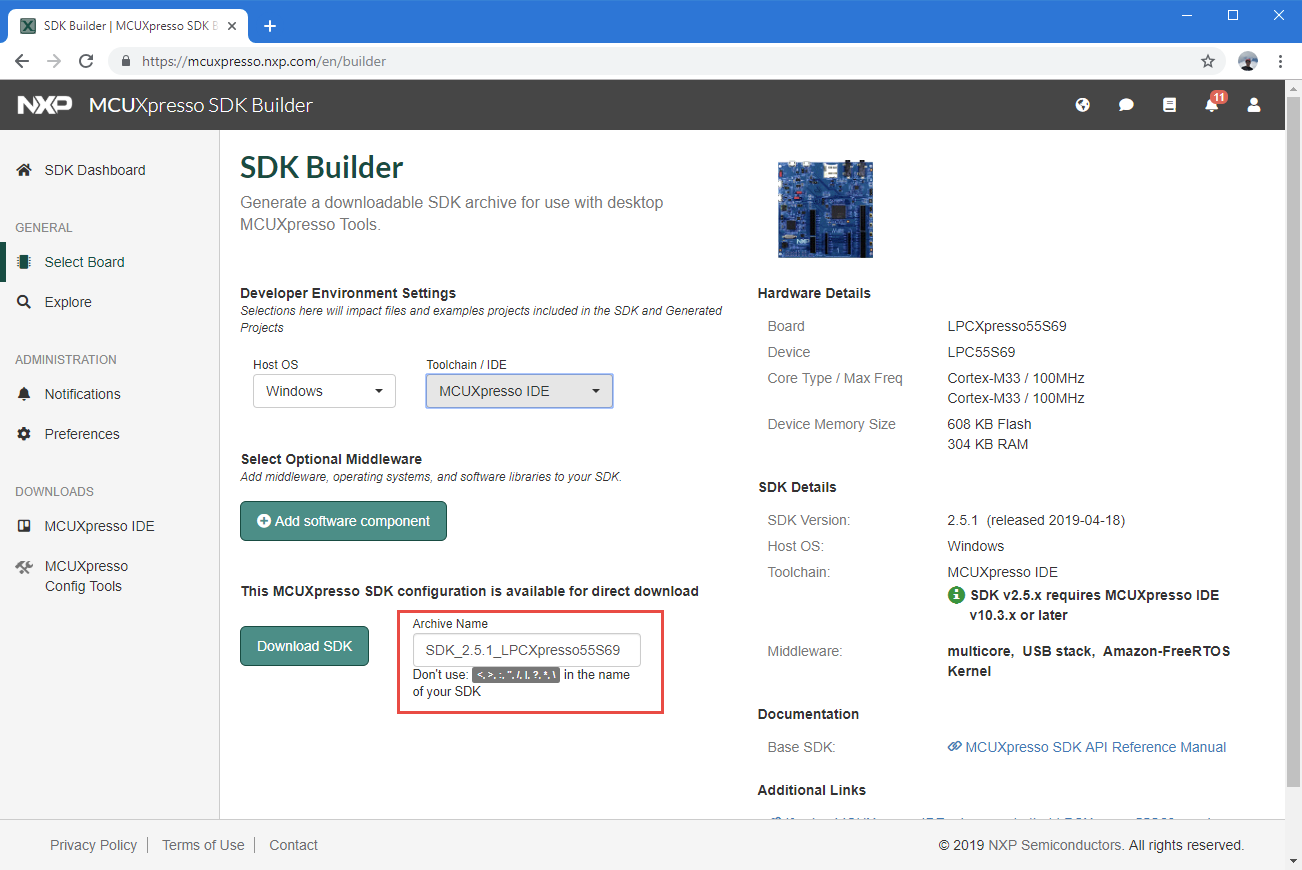Click Add software component button

click(x=343, y=521)
